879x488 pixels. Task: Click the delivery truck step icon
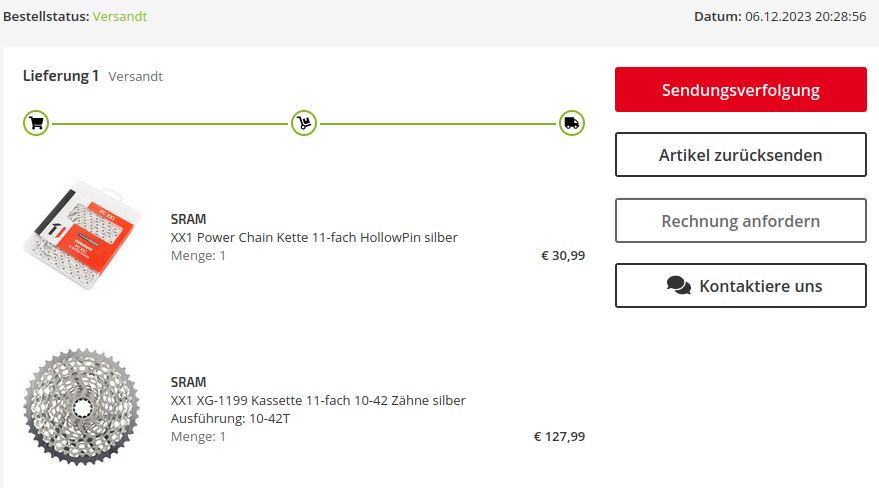point(572,124)
